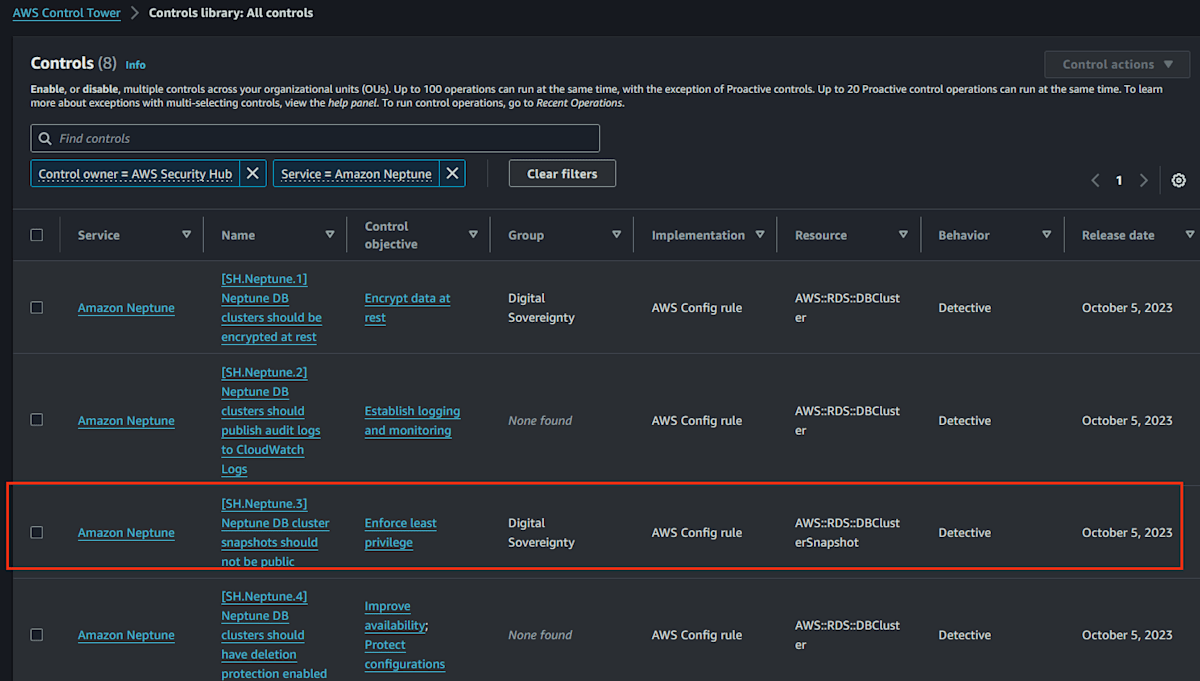This screenshot has height=681, width=1200.
Task: Sort by the Control objective column arrow
Action: pos(473,235)
